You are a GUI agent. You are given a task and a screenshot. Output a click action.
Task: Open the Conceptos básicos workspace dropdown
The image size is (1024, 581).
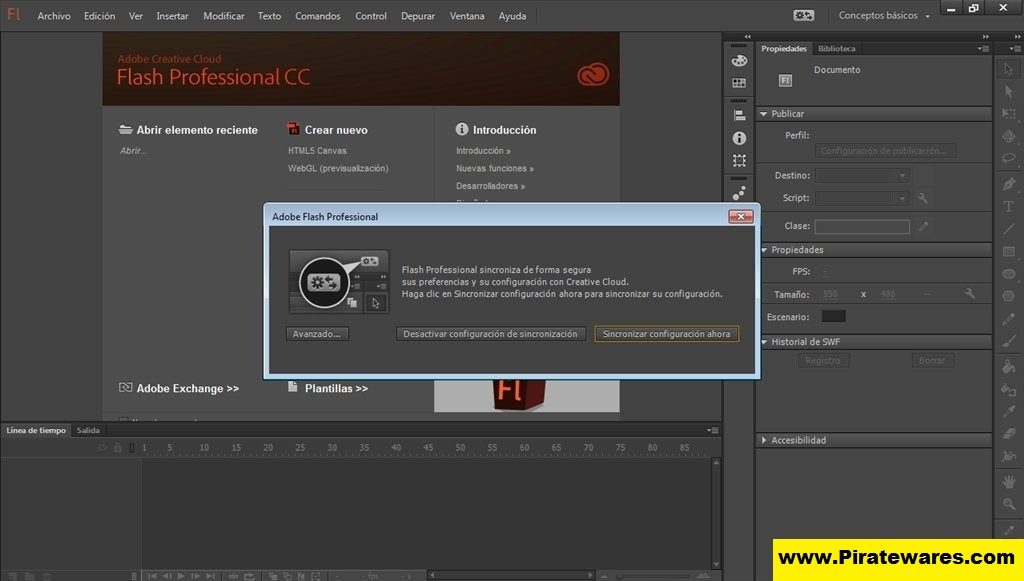(x=884, y=15)
